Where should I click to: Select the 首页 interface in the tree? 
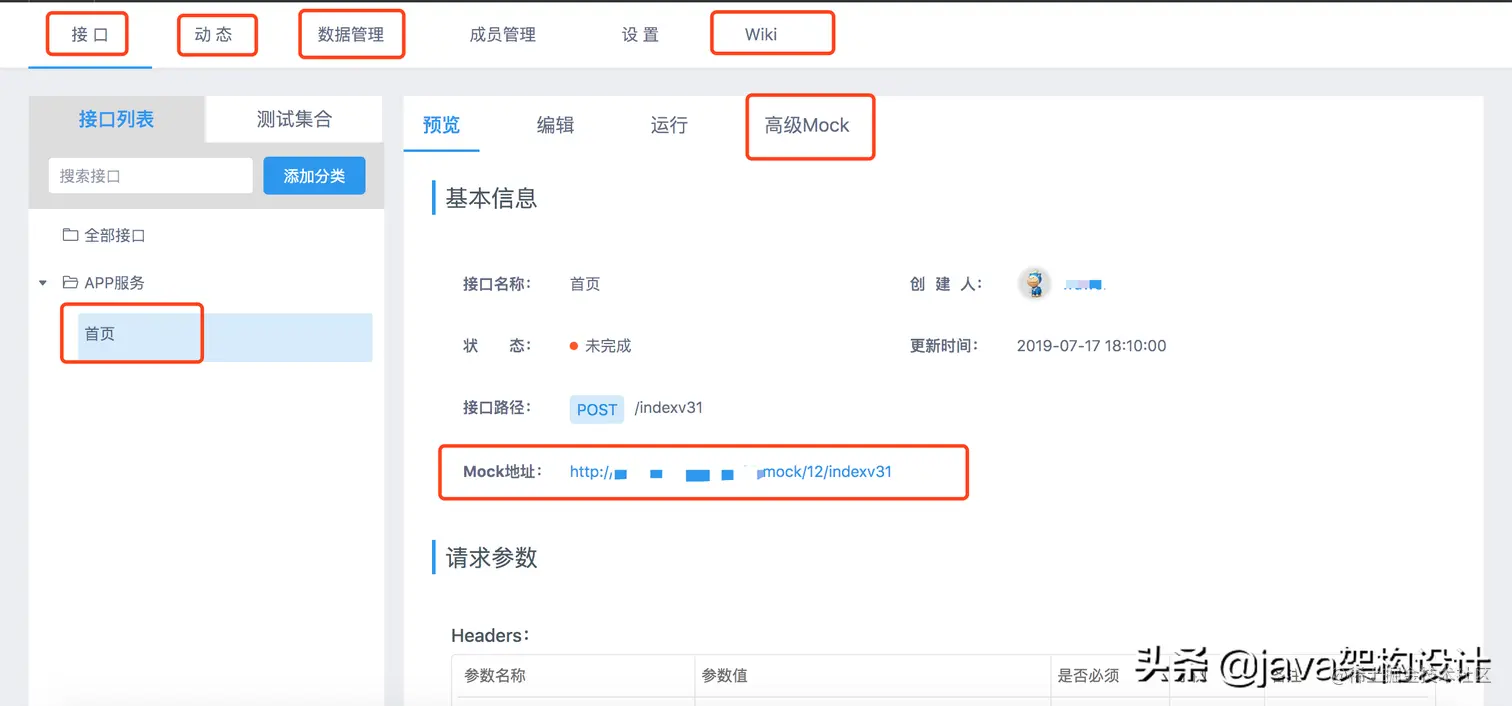(100, 333)
